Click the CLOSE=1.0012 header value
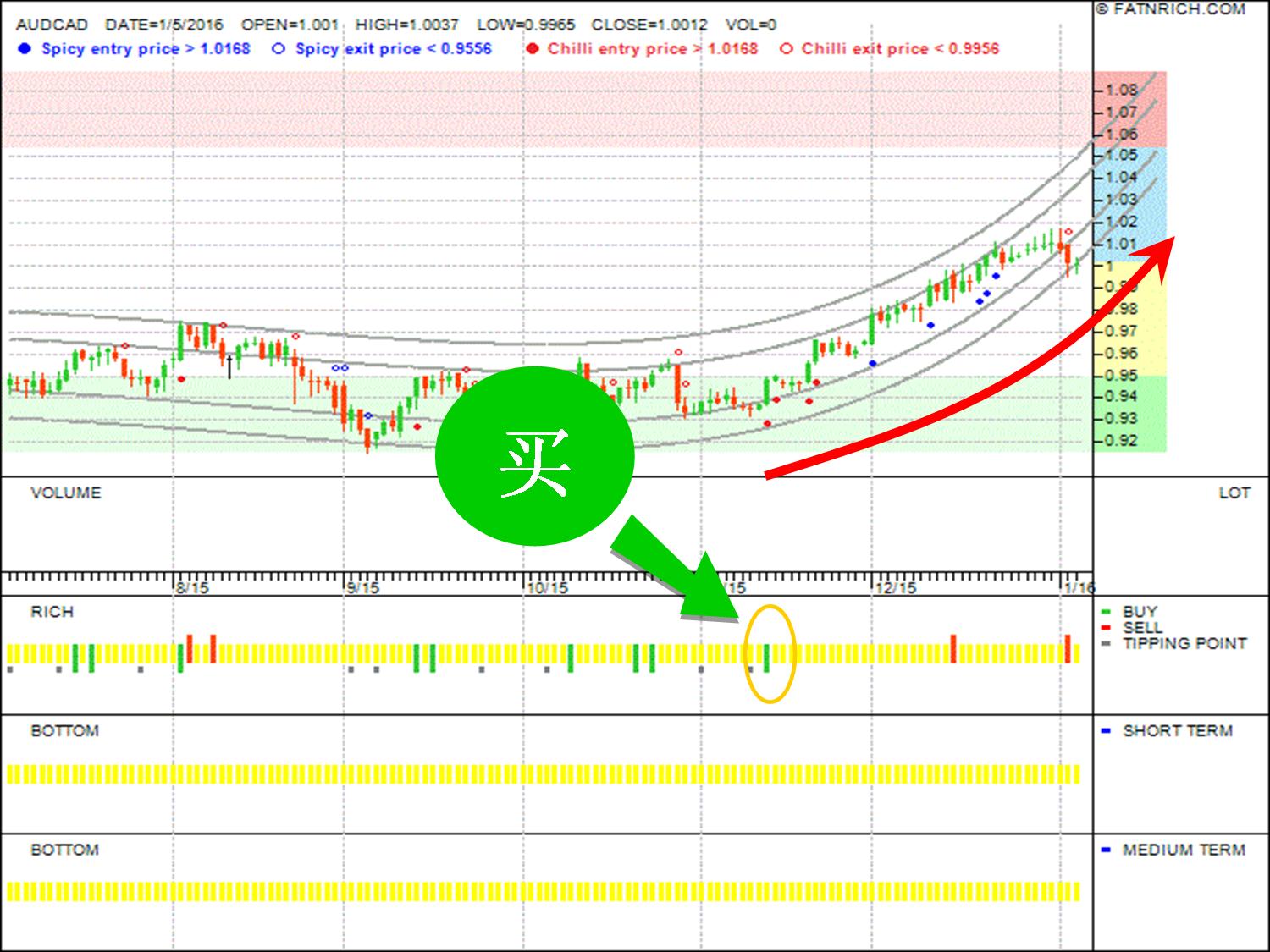 click(x=650, y=25)
